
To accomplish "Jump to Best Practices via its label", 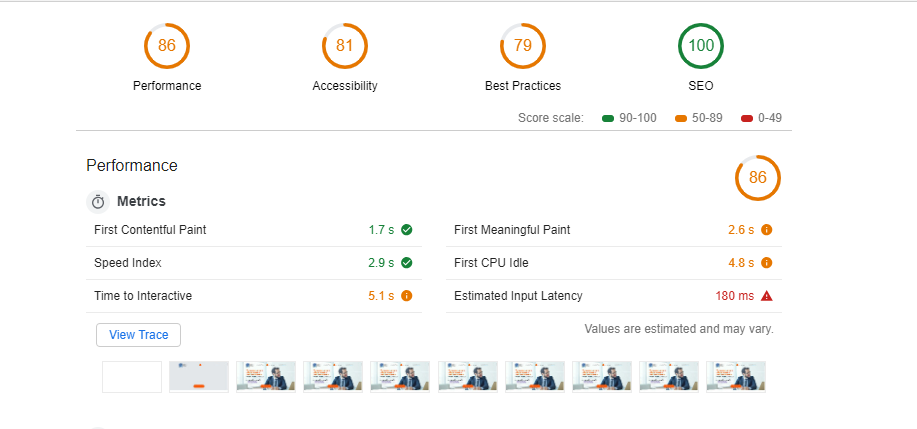I will [x=523, y=86].
